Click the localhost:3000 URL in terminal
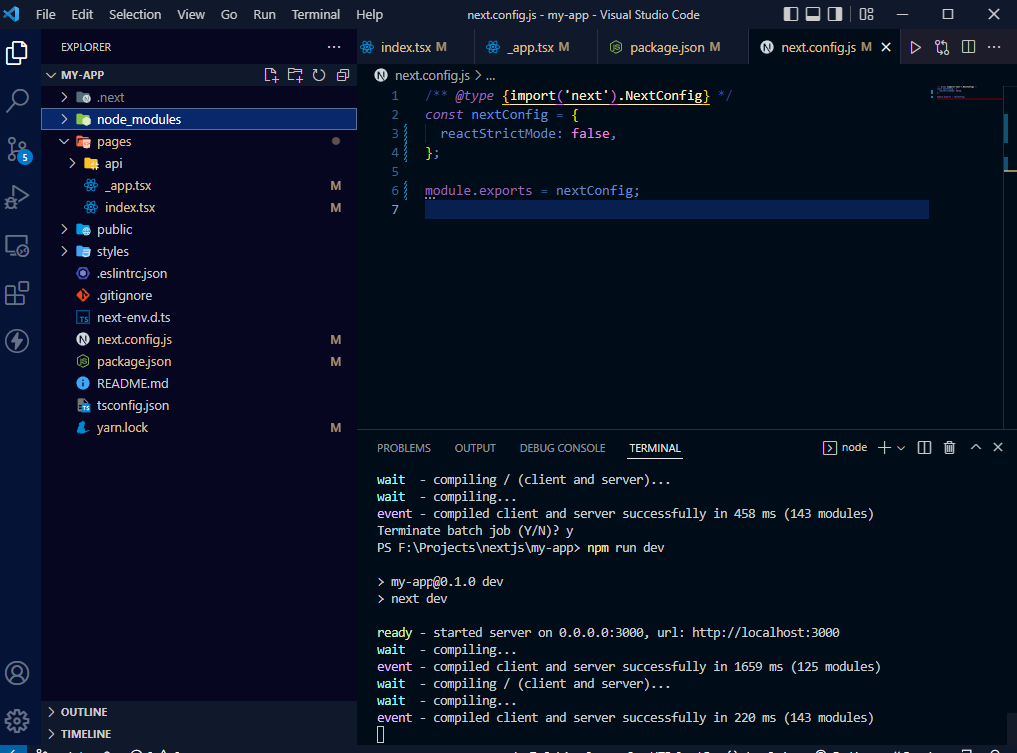The width and height of the screenshot is (1017, 753). pyautogui.click(x=765, y=632)
